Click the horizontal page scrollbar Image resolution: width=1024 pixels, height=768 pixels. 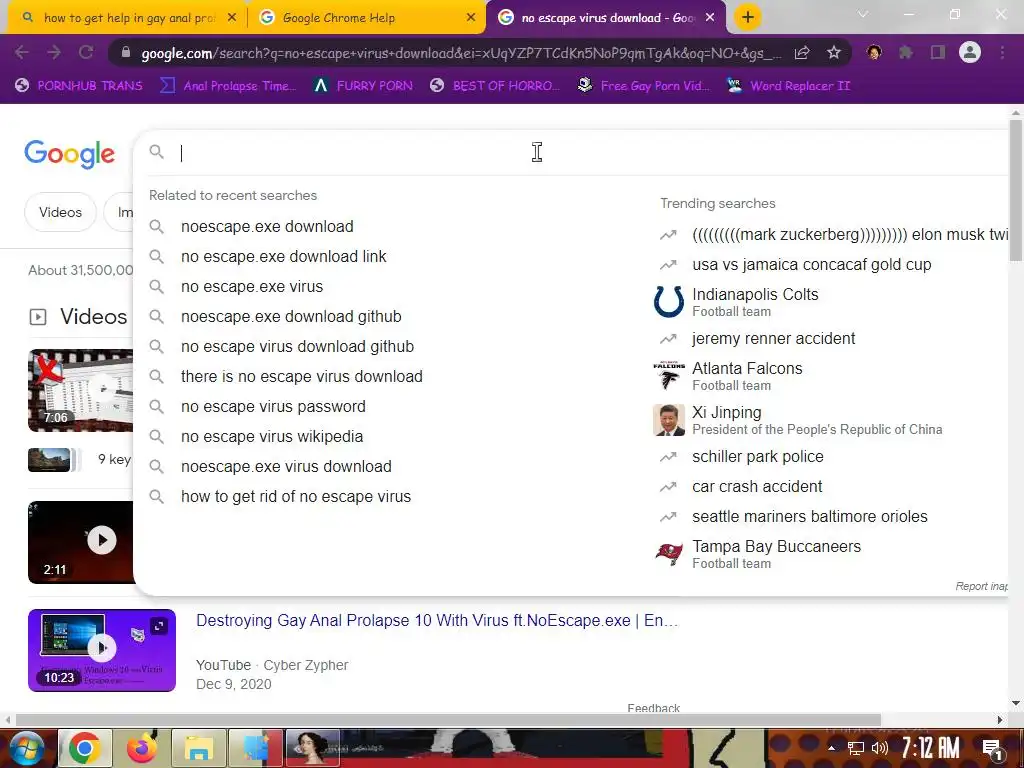[447, 720]
